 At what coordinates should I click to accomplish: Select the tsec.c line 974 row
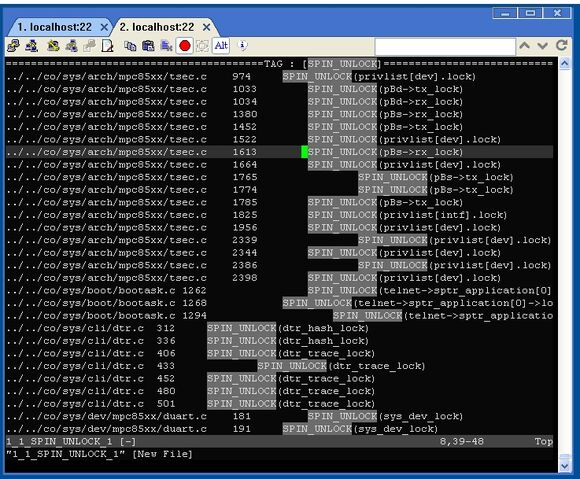click(279, 77)
